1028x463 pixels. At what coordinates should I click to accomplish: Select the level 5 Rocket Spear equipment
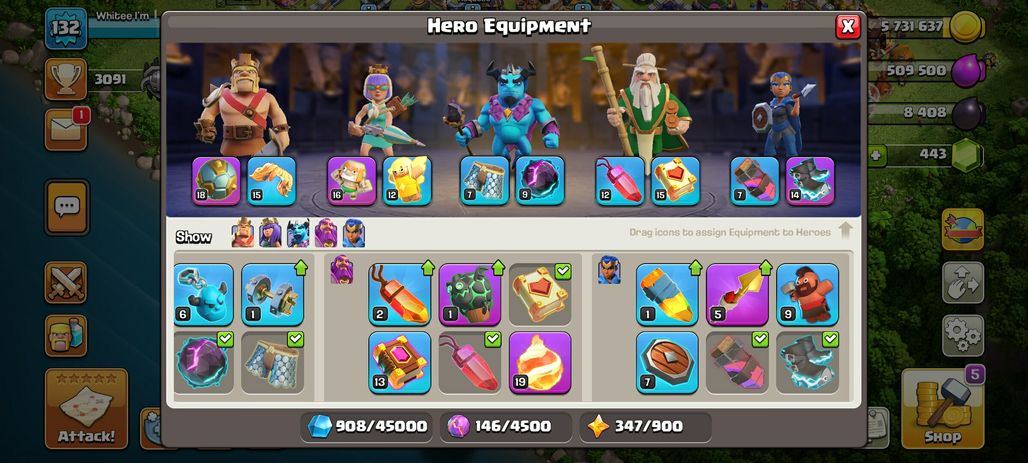point(737,294)
